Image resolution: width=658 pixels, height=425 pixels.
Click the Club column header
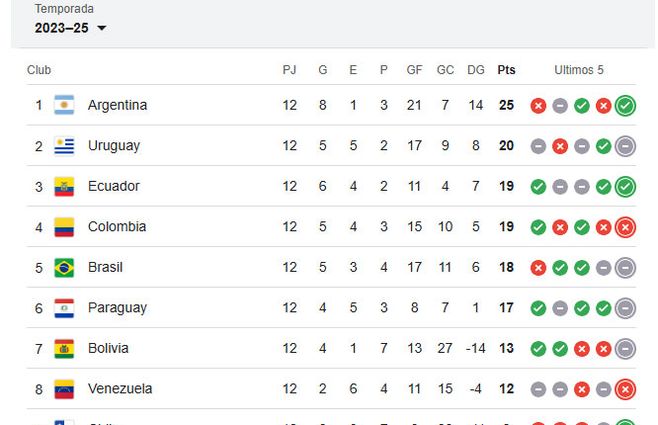point(39,70)
